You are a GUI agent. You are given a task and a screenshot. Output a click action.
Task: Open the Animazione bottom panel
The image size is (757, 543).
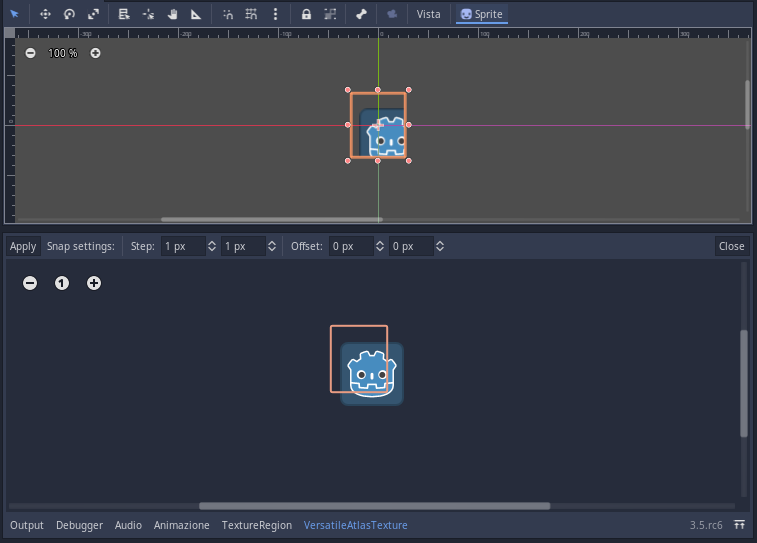tap(182, 525)
